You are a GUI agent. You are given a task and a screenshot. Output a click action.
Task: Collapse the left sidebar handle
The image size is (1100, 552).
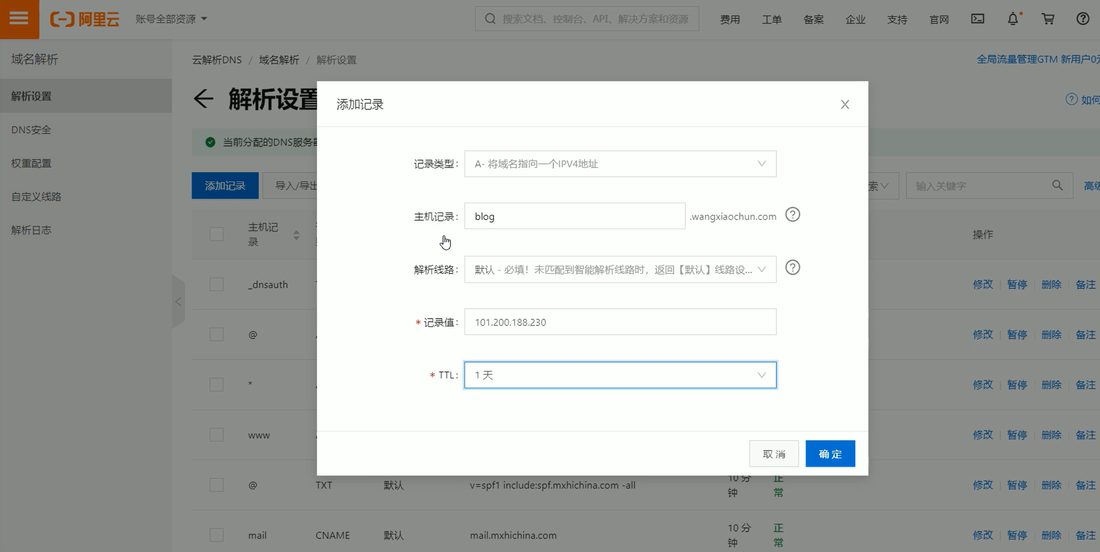click(x=178, y=302)
